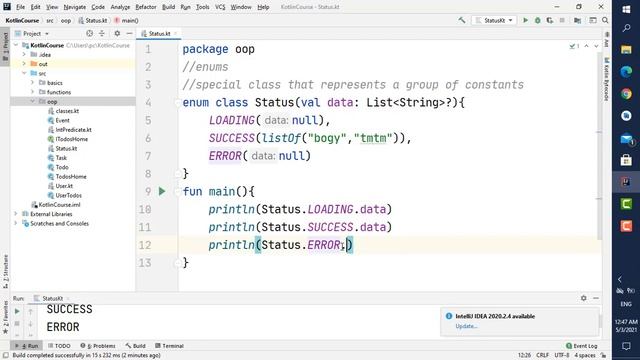The height and width of the screenshot is (360, 640).
Task: Expand the out folder
Action: pyautogui.click(x=24, y=64)
